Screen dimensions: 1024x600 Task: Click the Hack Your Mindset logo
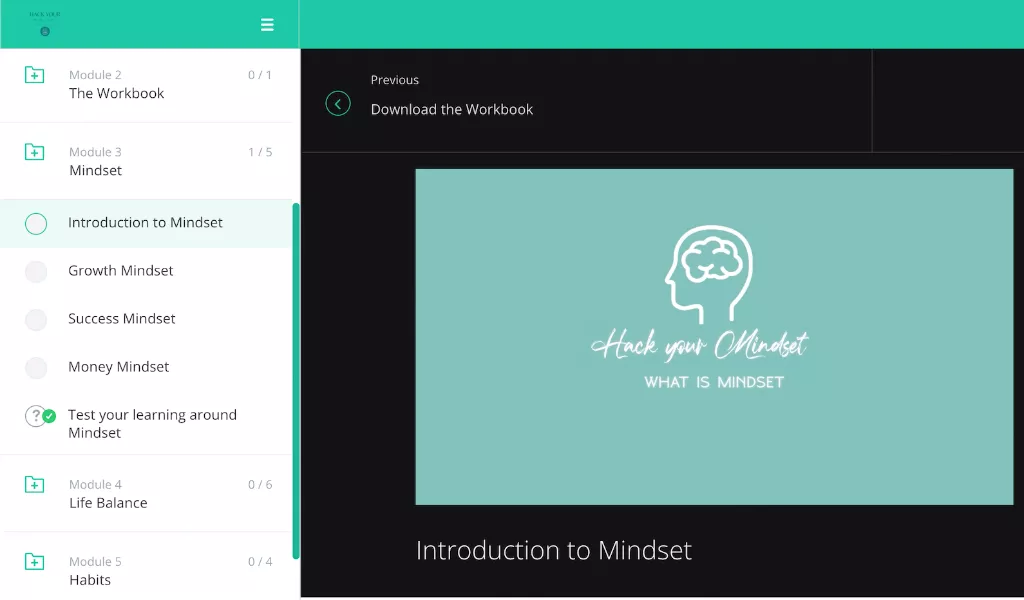pyautogui.click(x=45, y=23)
